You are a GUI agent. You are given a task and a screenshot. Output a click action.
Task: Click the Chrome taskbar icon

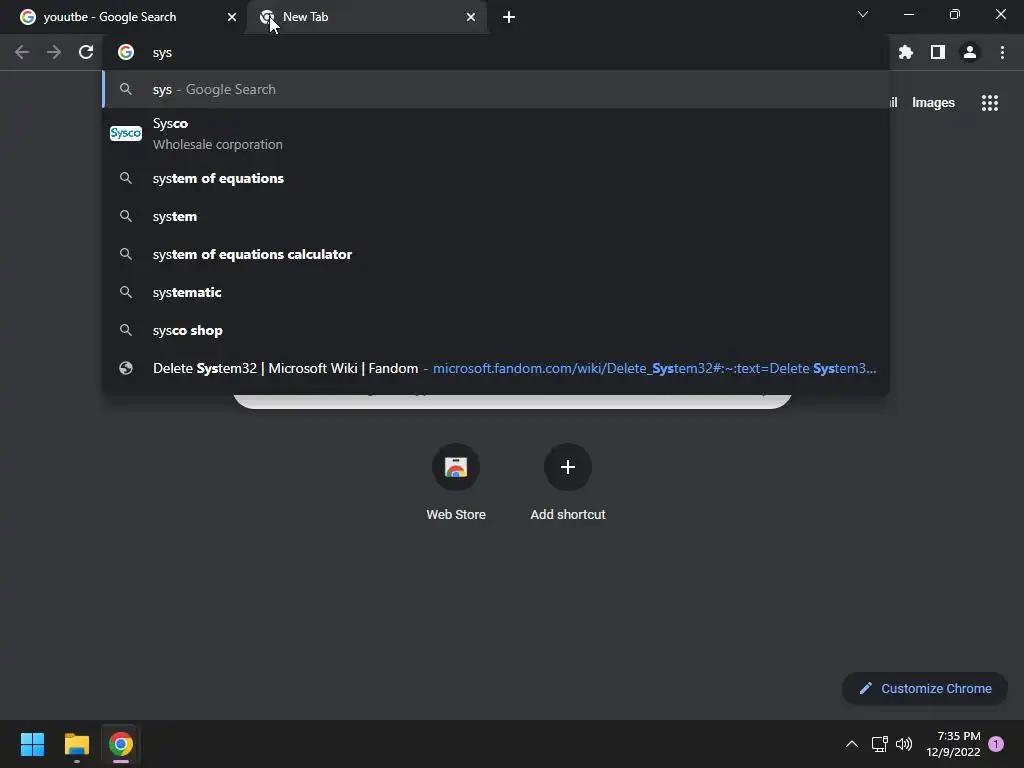pos(121,744)
